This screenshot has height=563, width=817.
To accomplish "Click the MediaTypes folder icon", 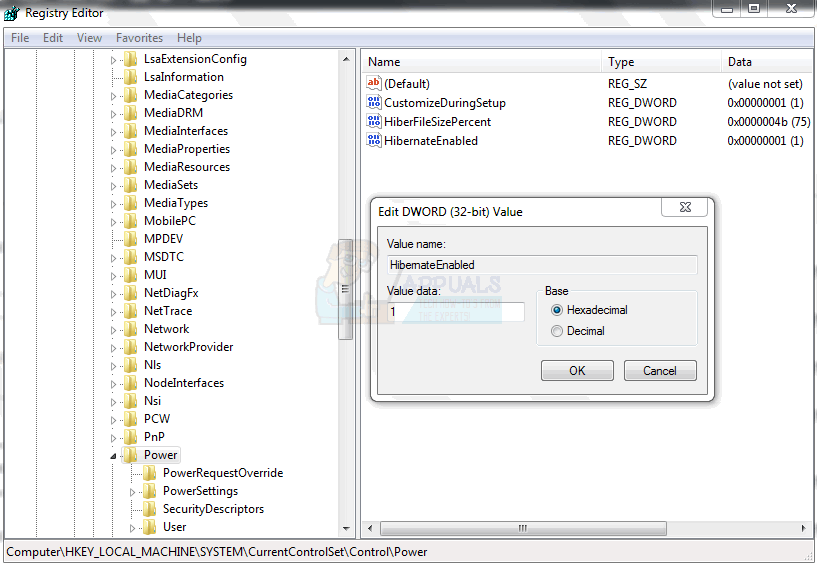I will click(x=130, y=203).
